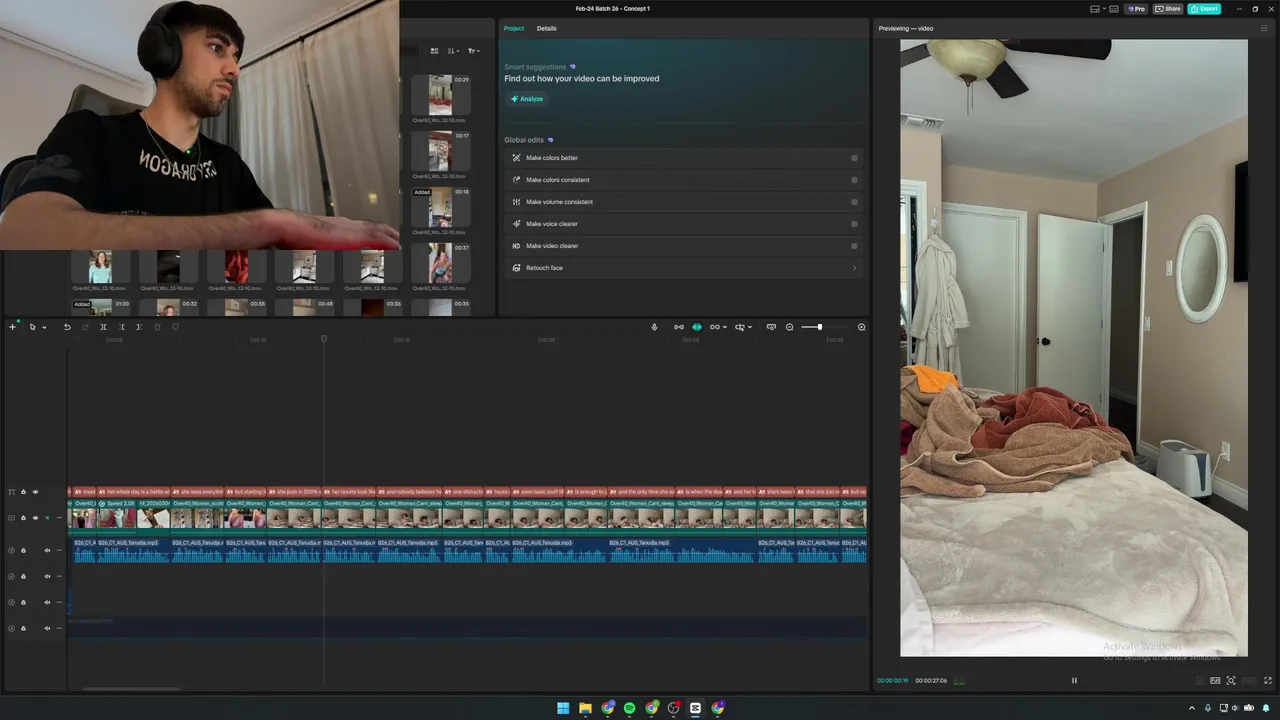Open Spotify from the taskbar
This screenshot has width=1280, height=720.
point(629,708)
